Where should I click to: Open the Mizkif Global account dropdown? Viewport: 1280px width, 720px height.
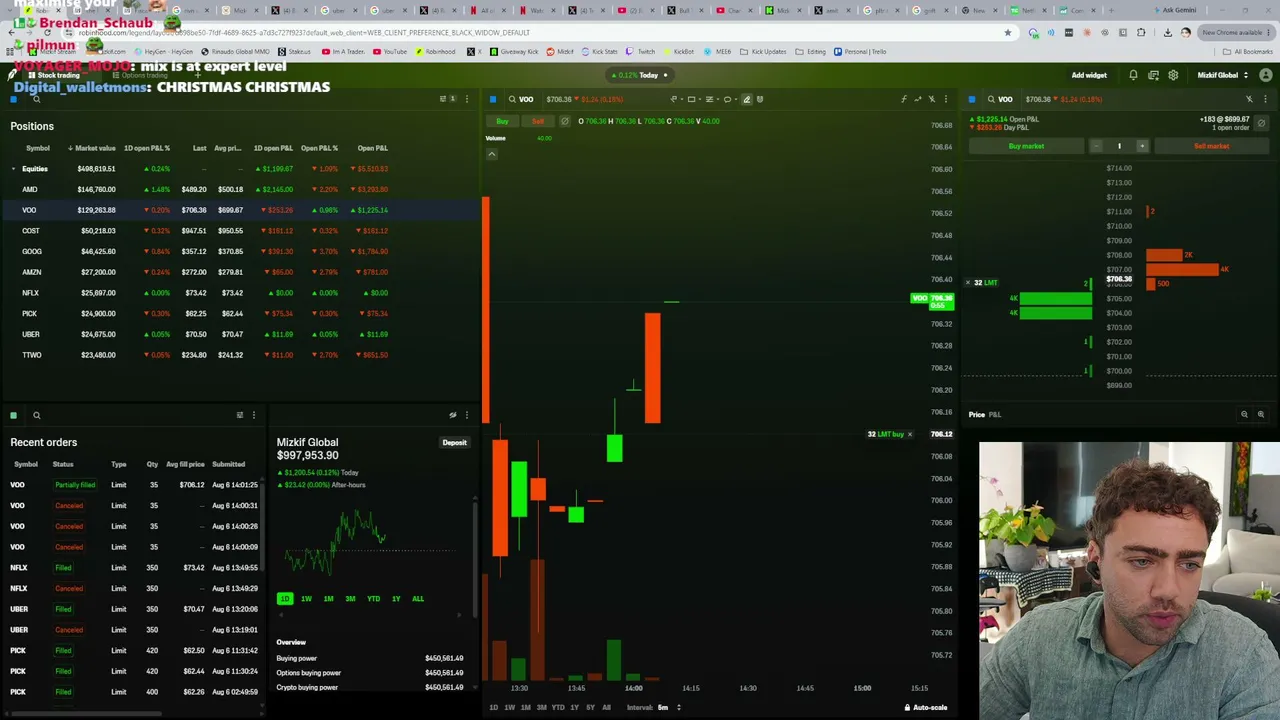(x=1222, y=75)
